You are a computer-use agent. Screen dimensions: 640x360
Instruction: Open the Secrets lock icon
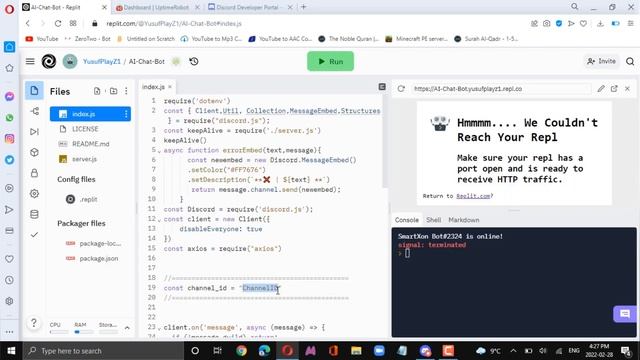pyautogui.click(x=34, y=173)
